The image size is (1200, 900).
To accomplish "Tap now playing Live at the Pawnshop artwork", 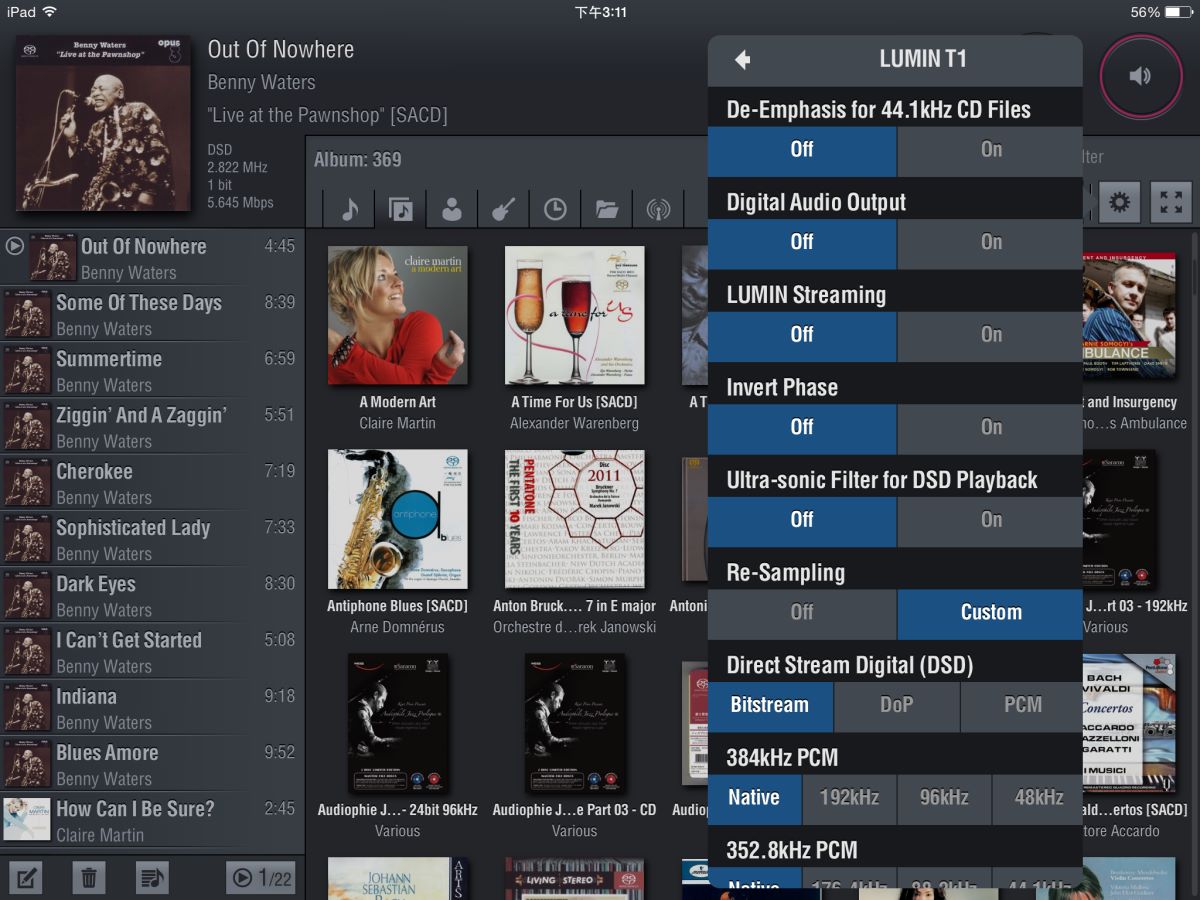I will (103, 123).
